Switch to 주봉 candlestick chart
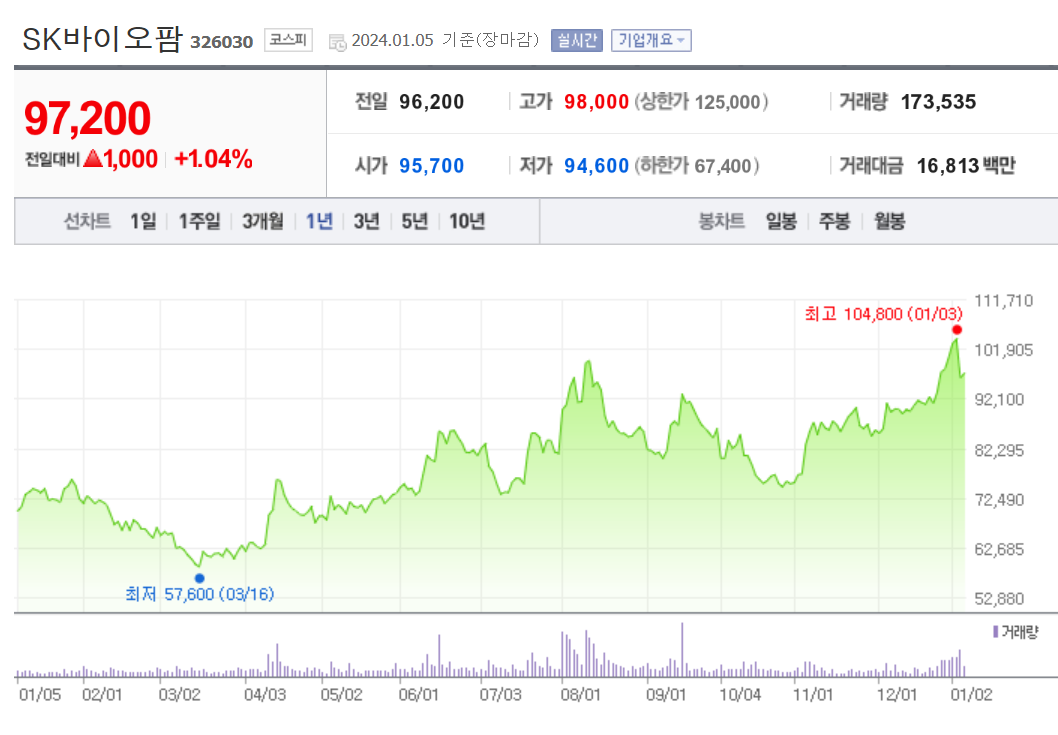The image size is (1058, 735). click(834, 221)
